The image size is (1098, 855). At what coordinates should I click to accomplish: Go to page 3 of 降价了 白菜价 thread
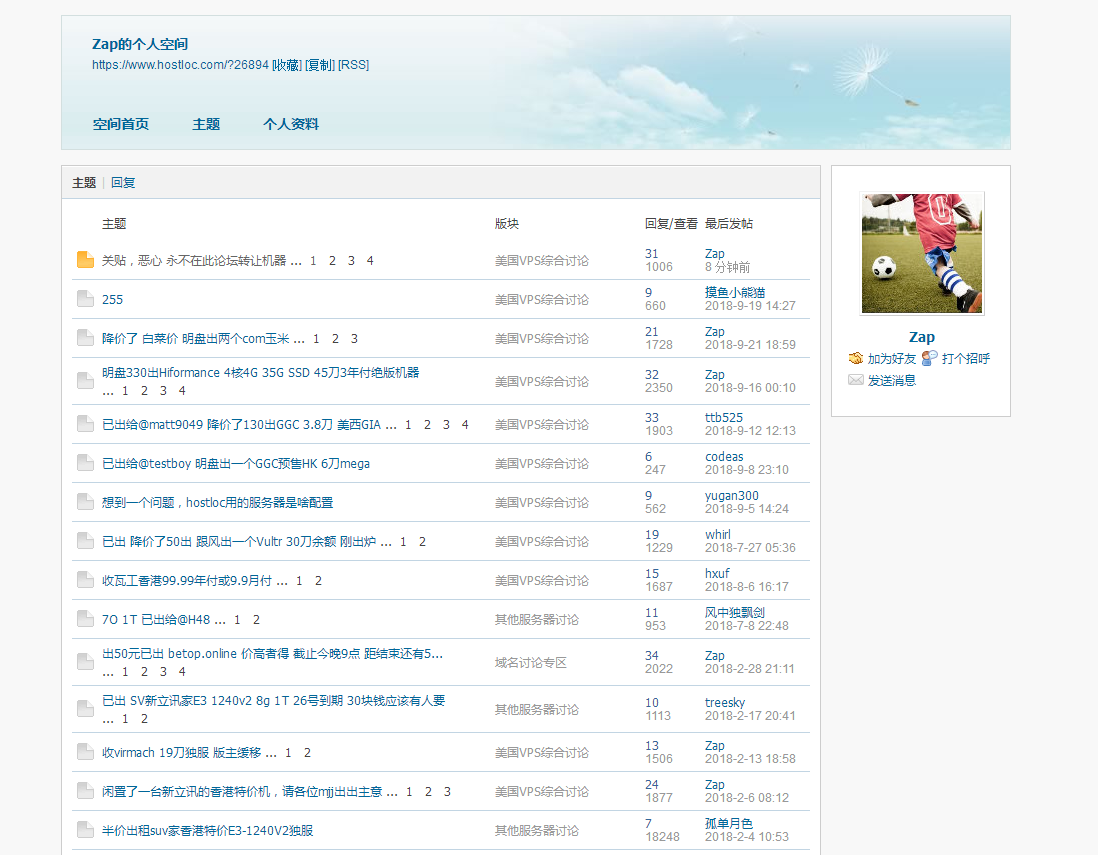pyautogui.click(x=354, y=339)
